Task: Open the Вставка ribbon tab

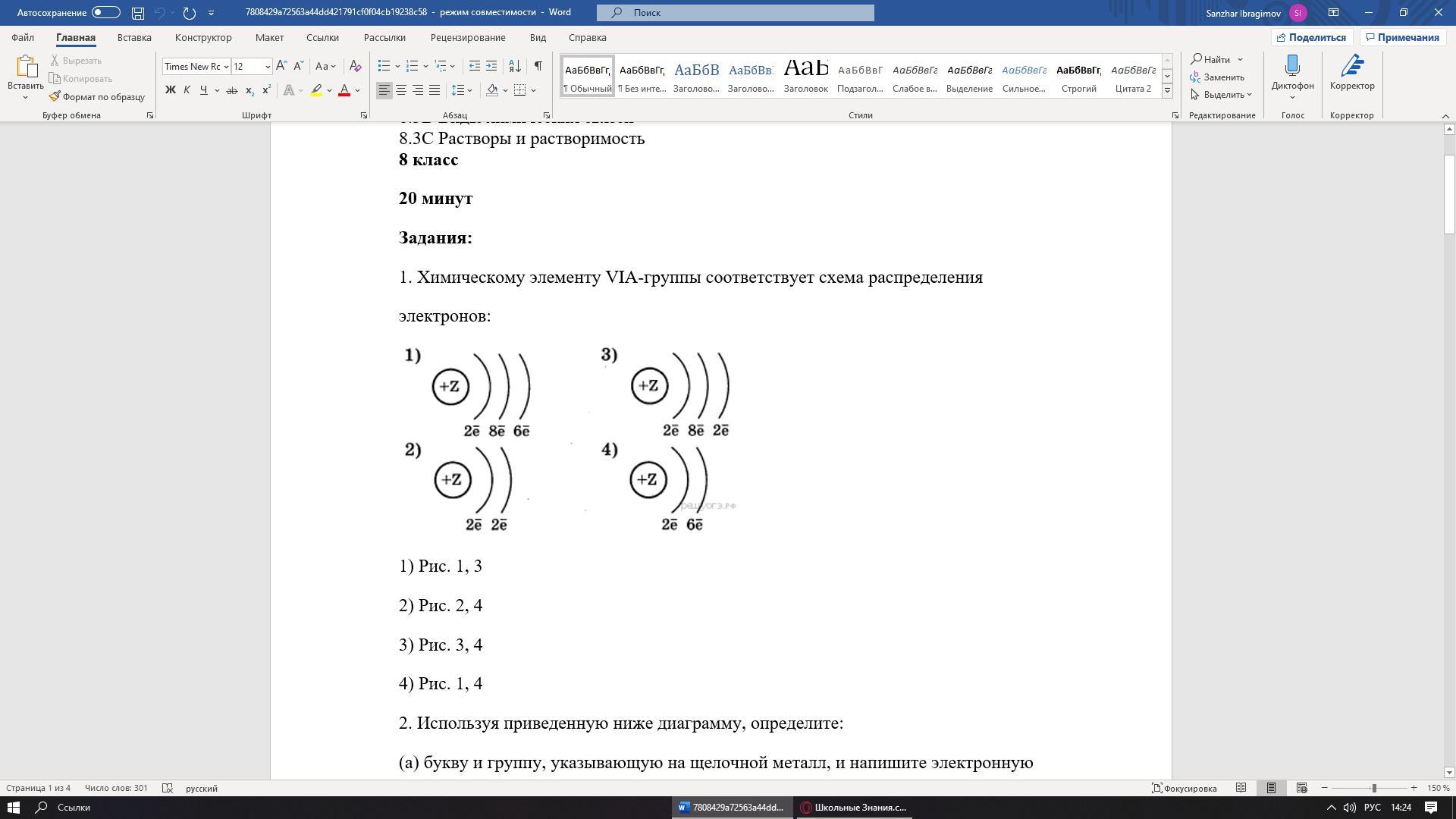Action: coord(134,37)
